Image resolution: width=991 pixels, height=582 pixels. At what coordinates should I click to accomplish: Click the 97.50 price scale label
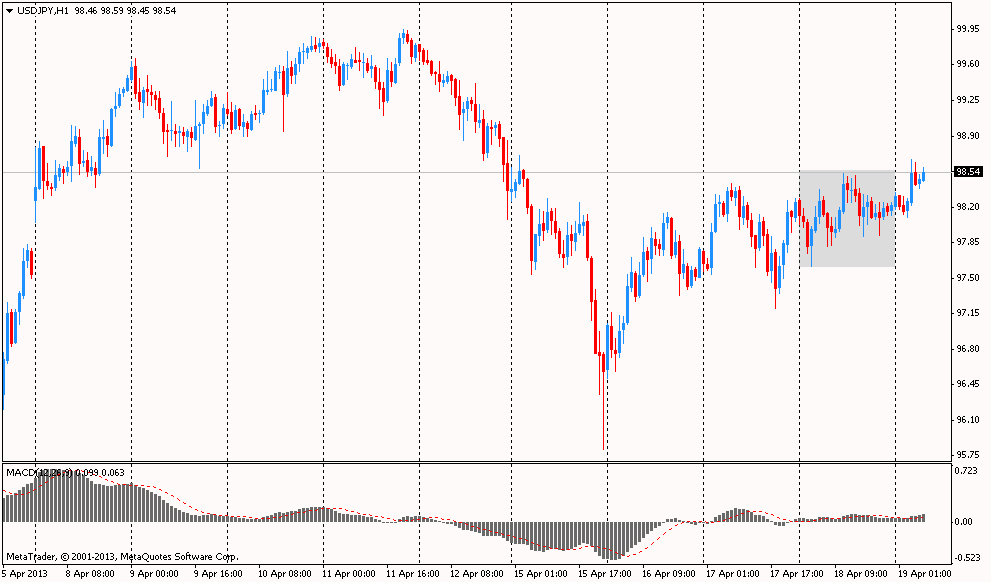967,278
